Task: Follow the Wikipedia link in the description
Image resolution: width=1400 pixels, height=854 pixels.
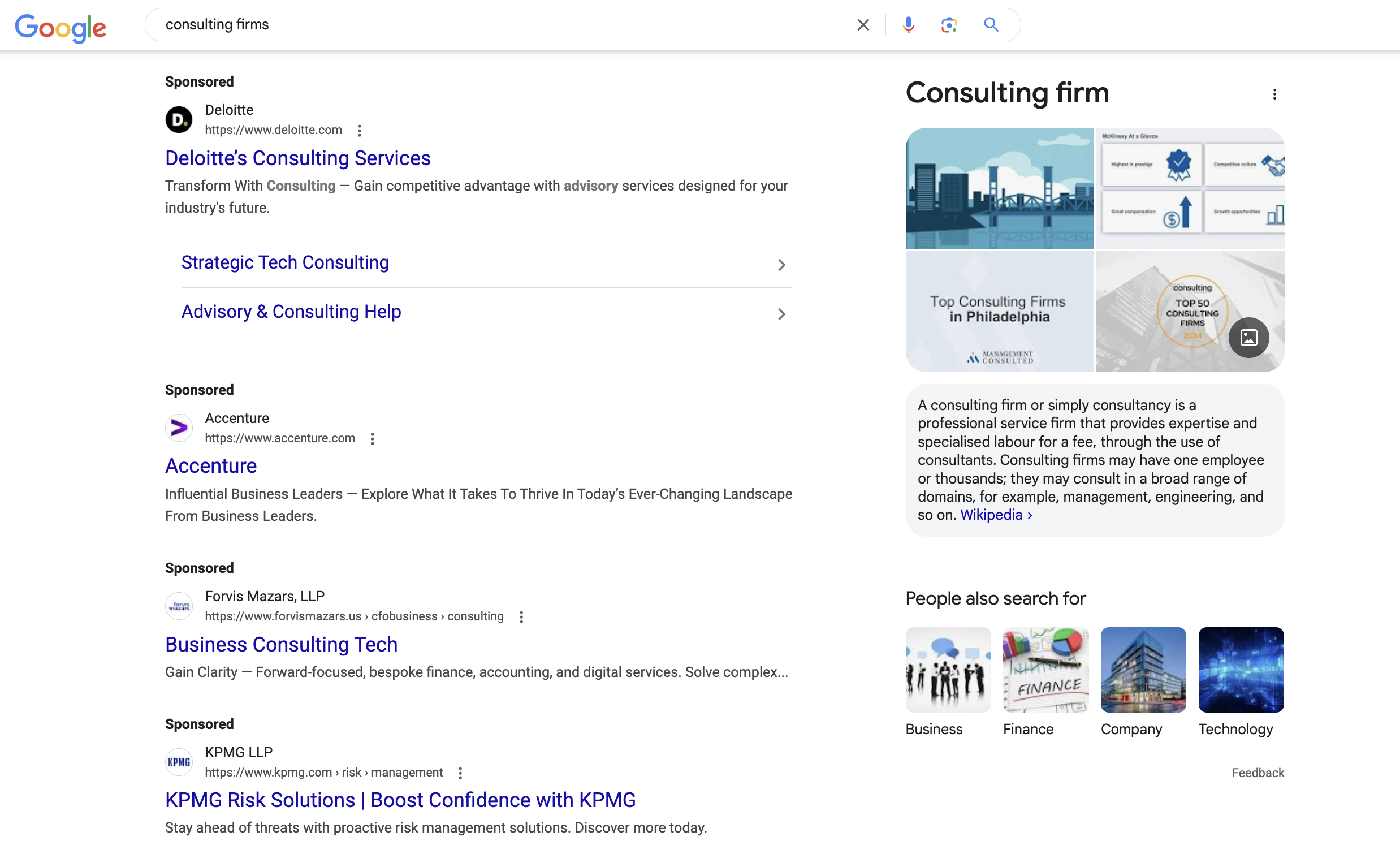Action: [x=996, y=515]
